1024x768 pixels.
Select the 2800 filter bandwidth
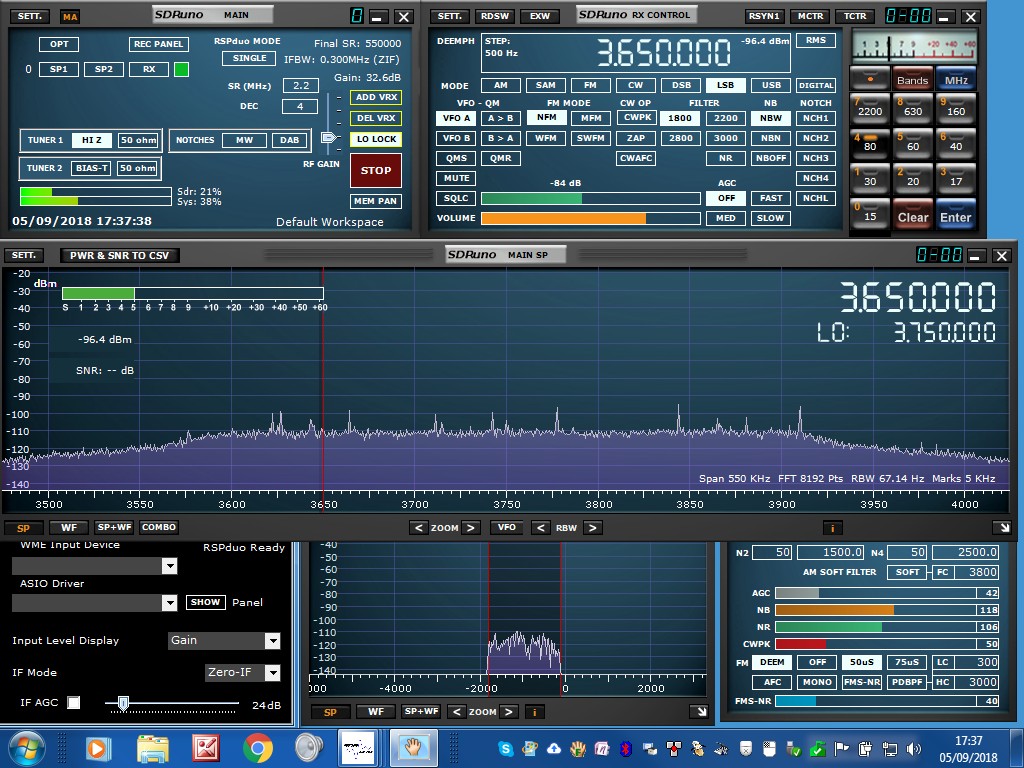click(x=680, y=138)
